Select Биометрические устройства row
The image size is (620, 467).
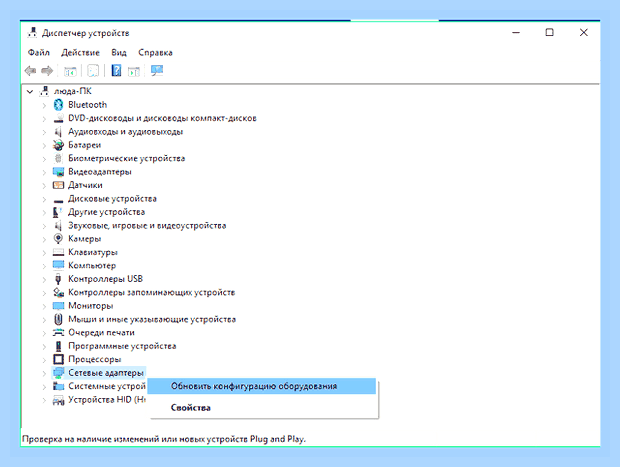(x=127, y=159)
